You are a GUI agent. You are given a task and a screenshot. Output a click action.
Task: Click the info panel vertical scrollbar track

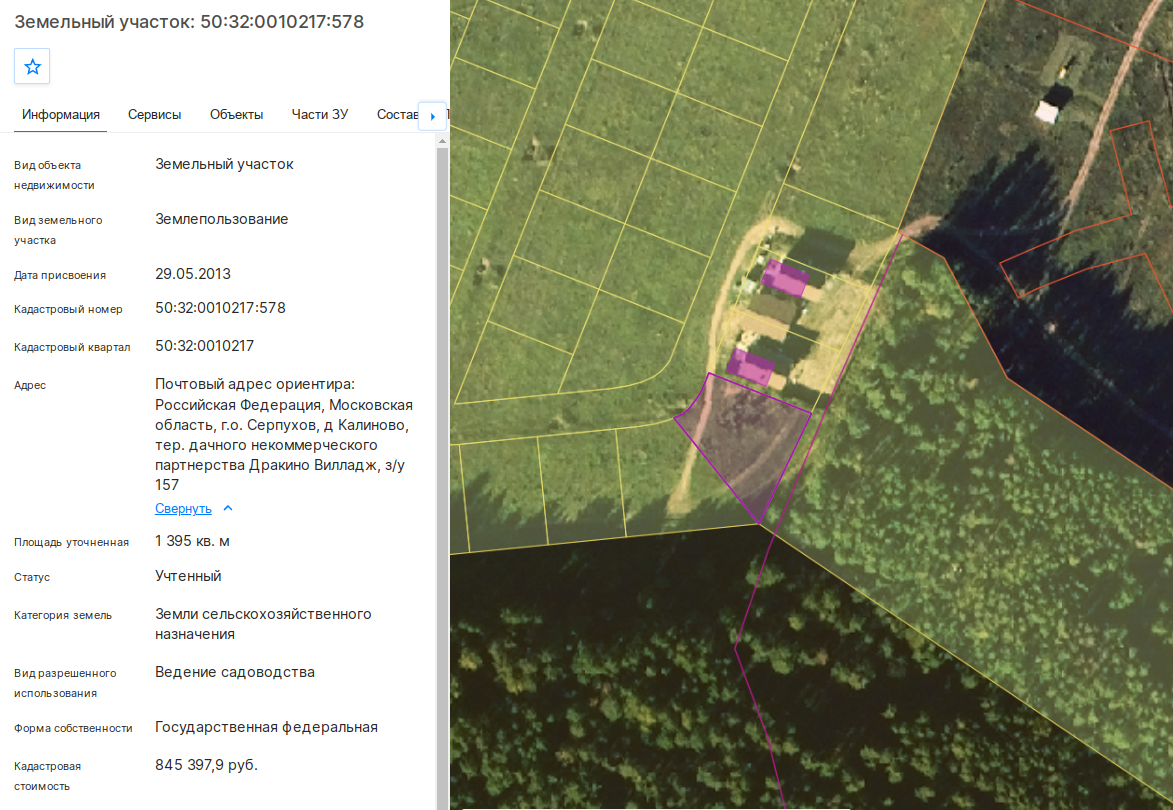(x=442, y=479)
